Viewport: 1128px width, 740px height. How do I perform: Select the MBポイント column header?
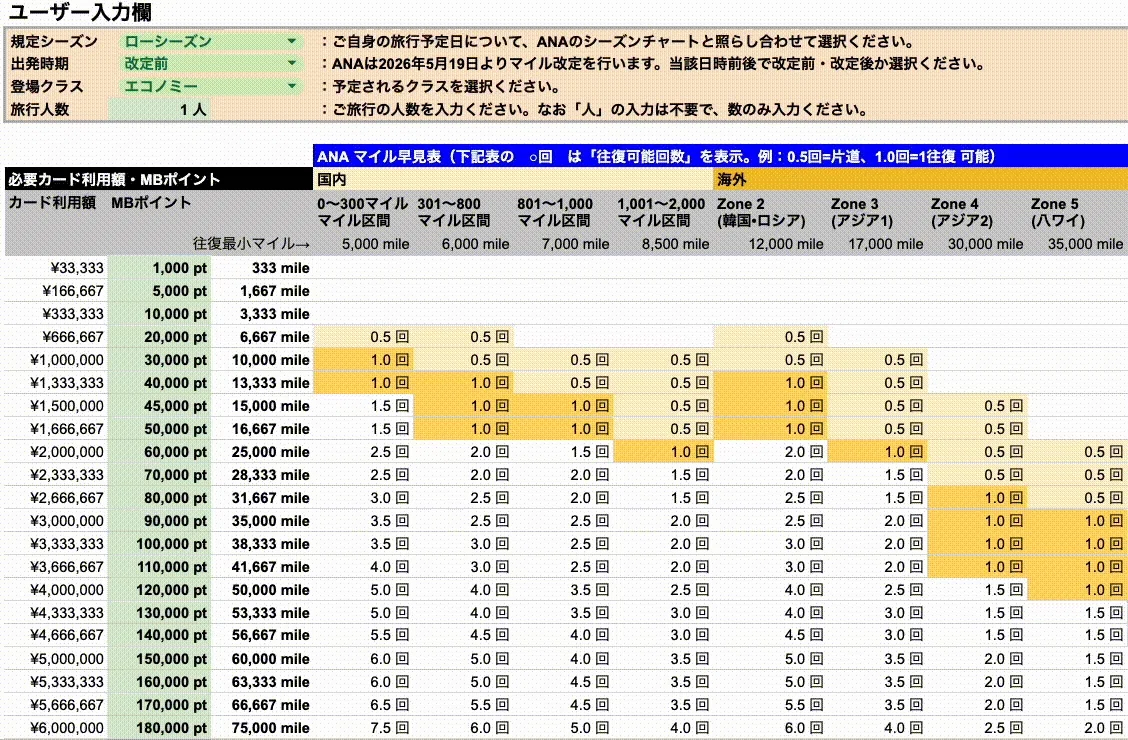point(151,203)
